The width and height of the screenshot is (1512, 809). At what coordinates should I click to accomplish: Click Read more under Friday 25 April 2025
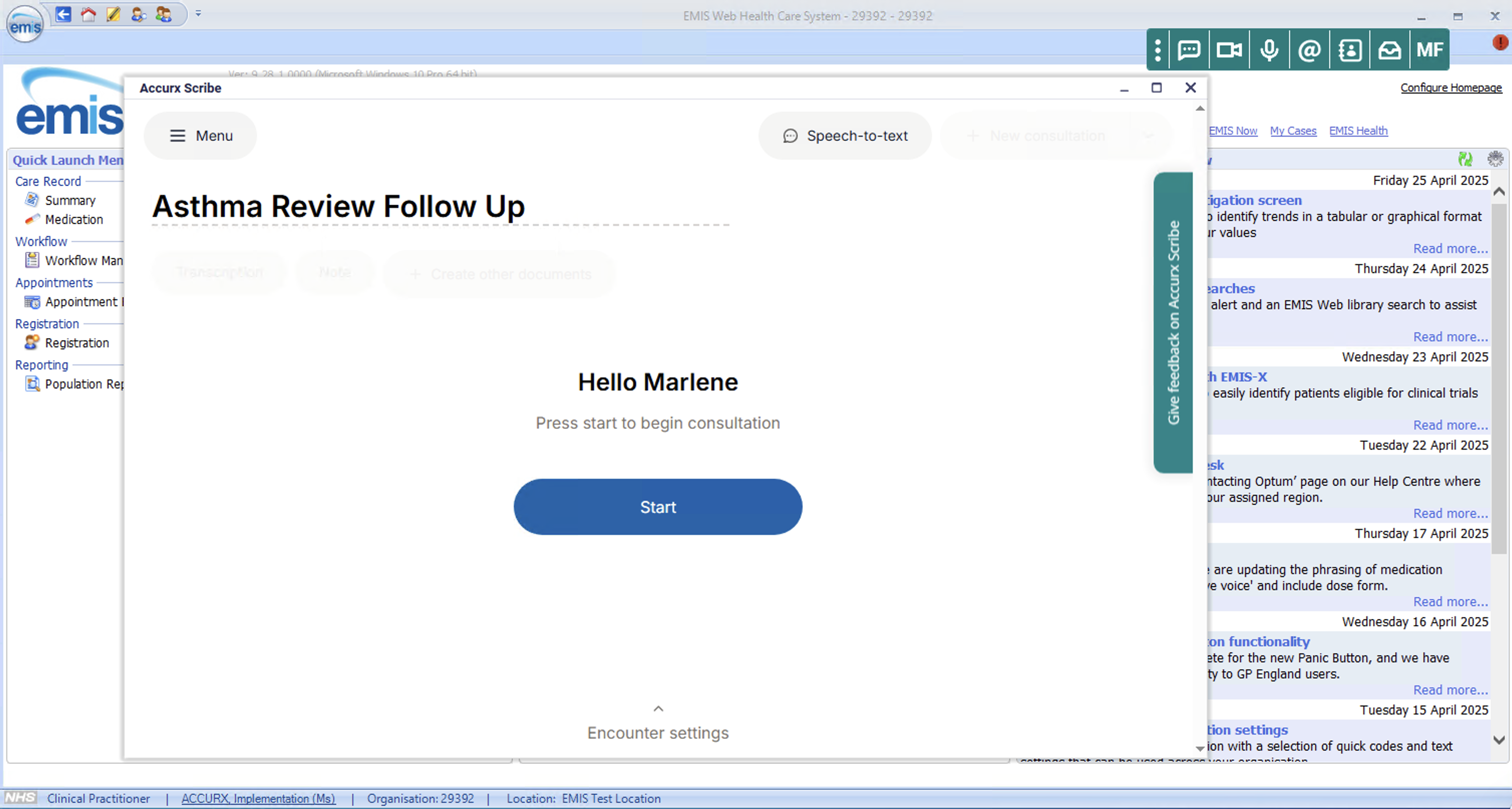(1450, 249)
